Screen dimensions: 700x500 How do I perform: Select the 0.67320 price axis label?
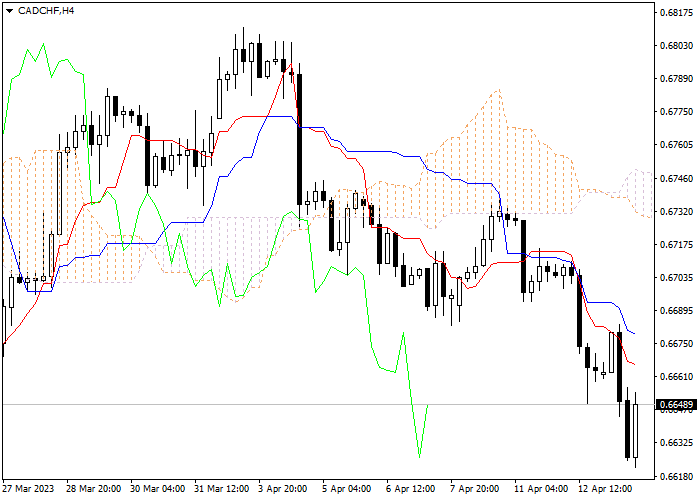click(677, 212)
